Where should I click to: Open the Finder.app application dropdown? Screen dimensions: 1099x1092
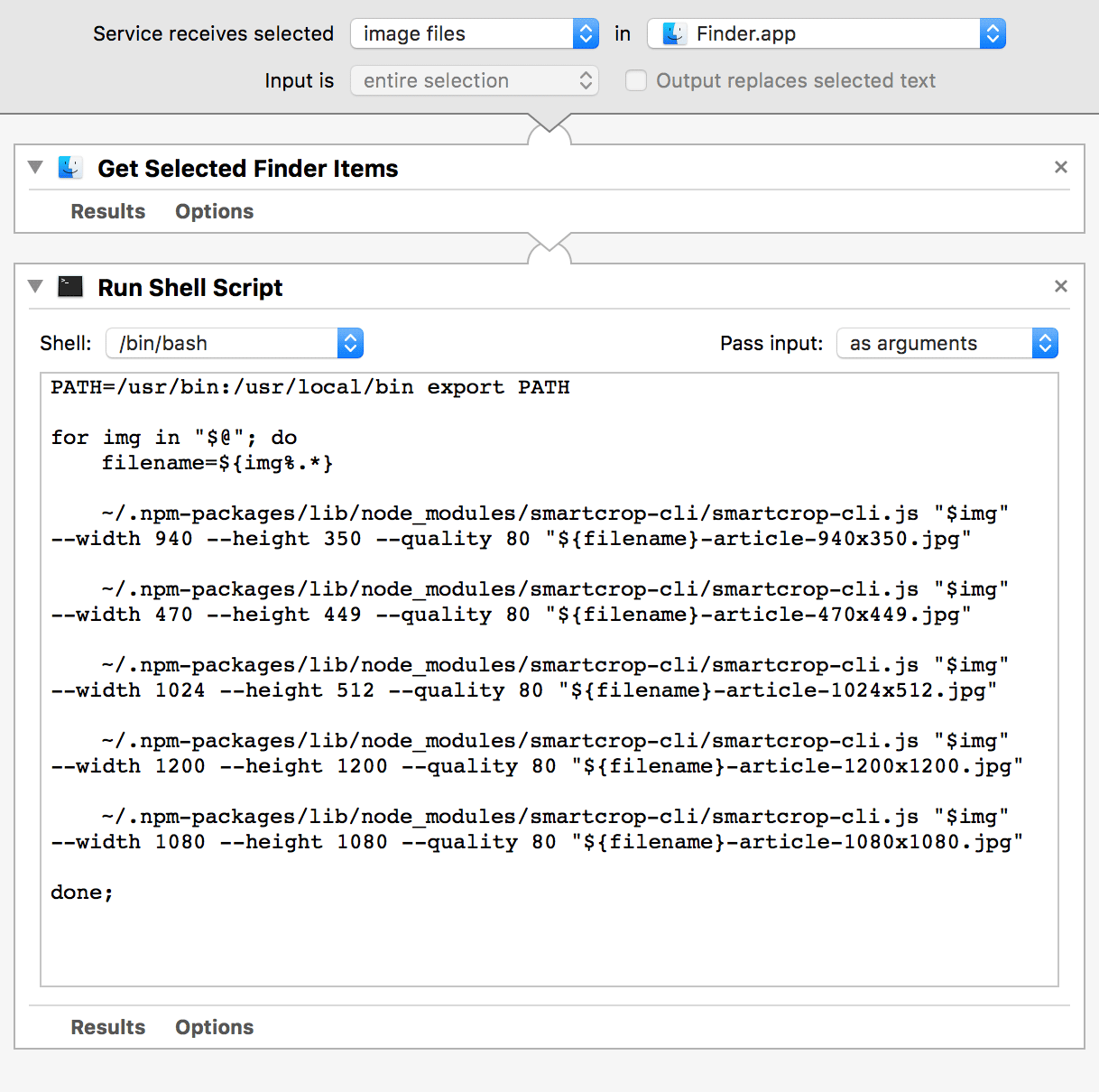click(x=827, y=34)
